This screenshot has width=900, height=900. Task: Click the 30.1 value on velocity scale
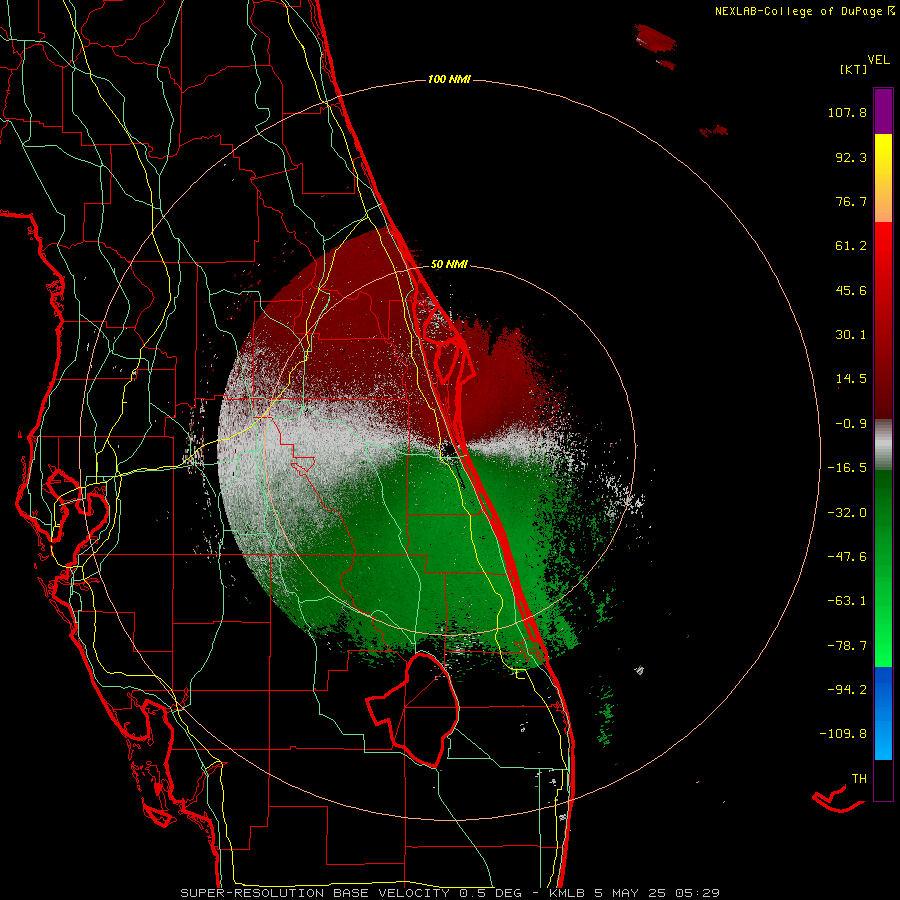[851, 335]
